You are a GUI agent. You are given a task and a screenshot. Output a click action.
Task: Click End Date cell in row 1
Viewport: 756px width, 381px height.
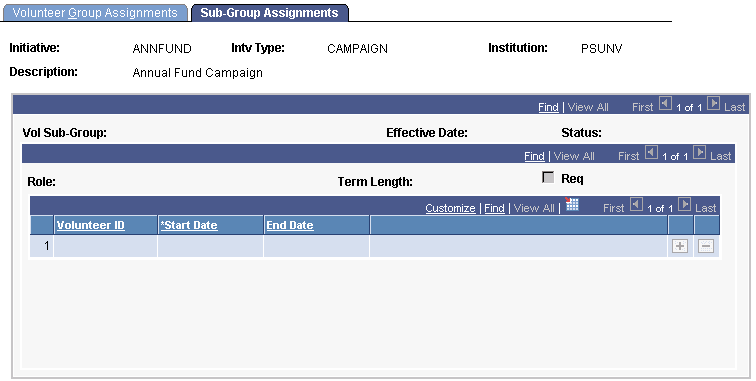click(317, 246)
